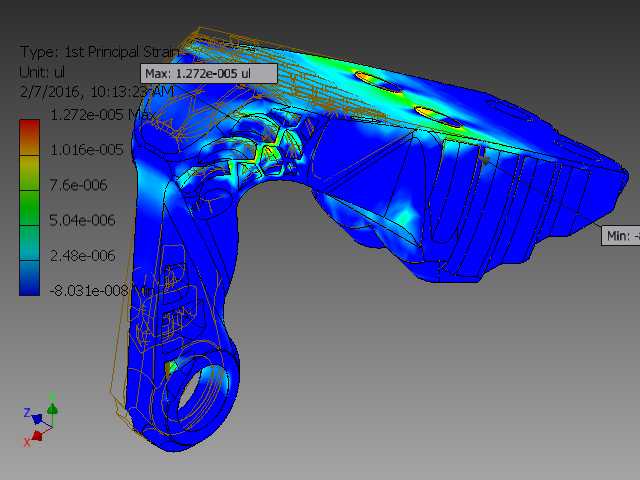Click the Max: 1.272e-005 ul probe label

coord(209,73)
